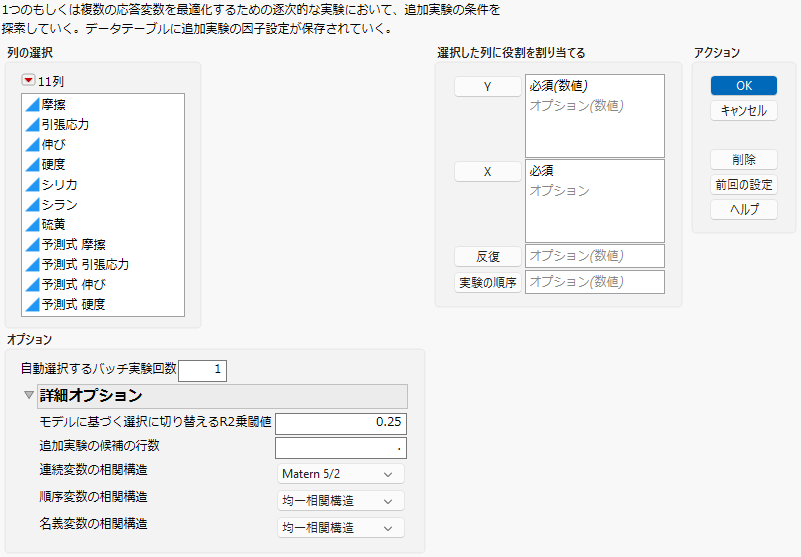
Task: Select the 予測式 引張応力 column name
Action: tap(85, 265)
